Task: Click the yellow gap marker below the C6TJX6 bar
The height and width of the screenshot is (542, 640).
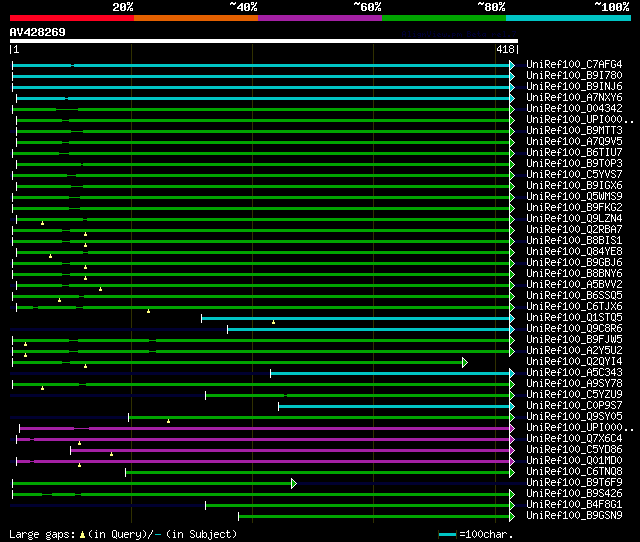Action: click(x=149, y=311)
